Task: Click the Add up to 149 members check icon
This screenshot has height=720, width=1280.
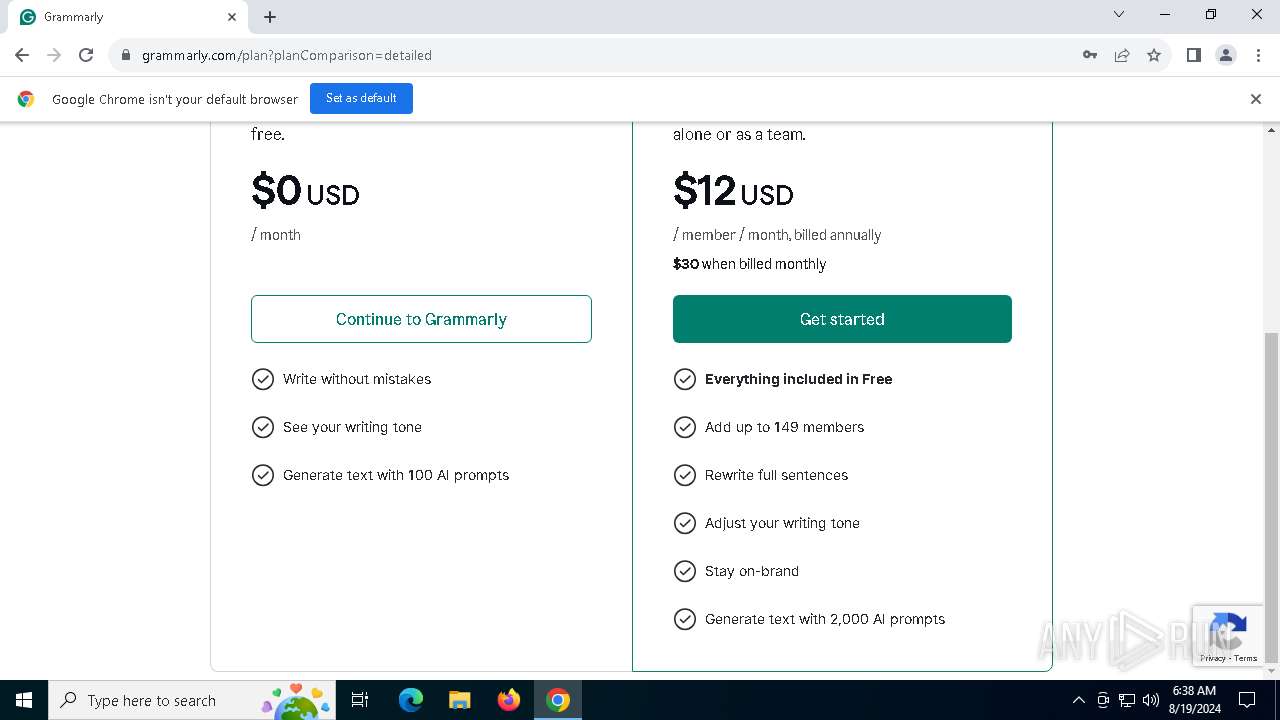Action: coord(685,427)
